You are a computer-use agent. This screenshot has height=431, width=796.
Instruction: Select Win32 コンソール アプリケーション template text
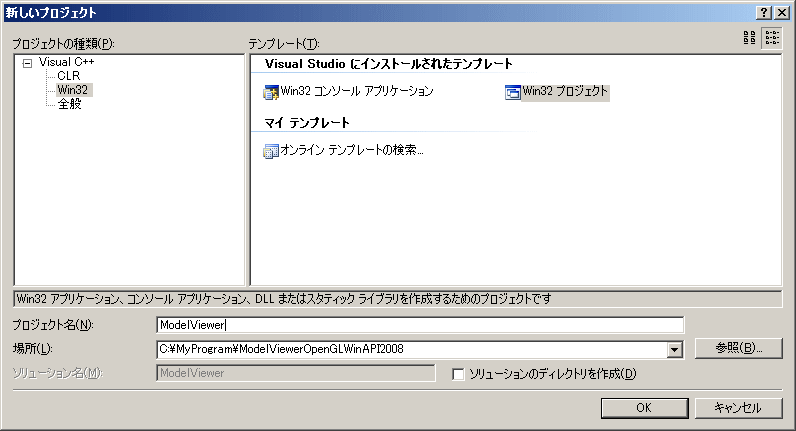click(357, 91)
